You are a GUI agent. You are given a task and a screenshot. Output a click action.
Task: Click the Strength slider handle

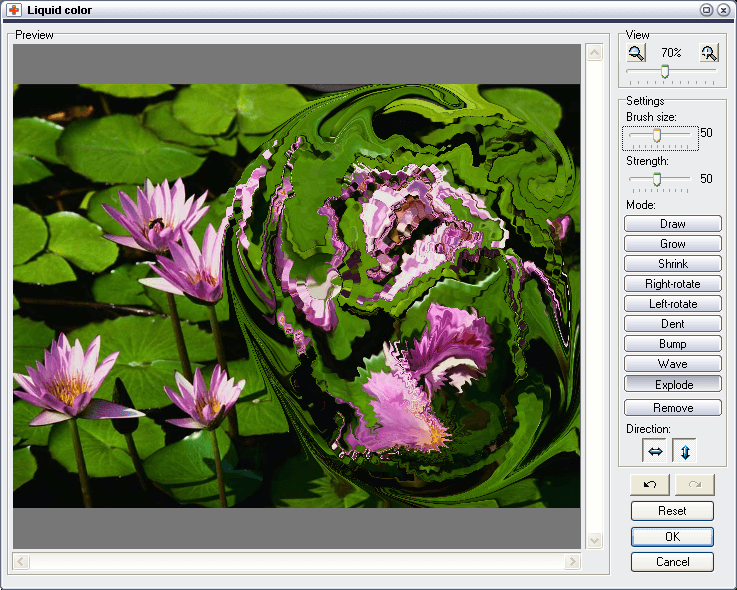pos(657,179)
